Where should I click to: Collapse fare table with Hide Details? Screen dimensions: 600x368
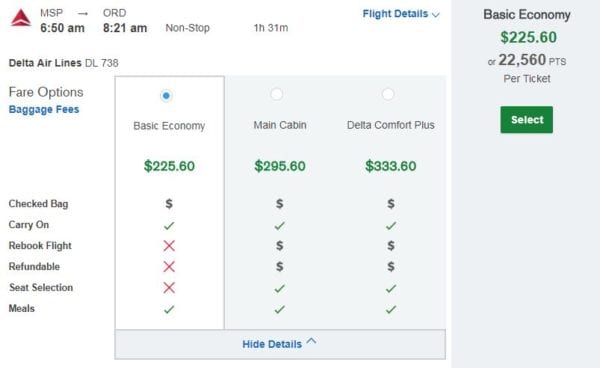[280, 343]
